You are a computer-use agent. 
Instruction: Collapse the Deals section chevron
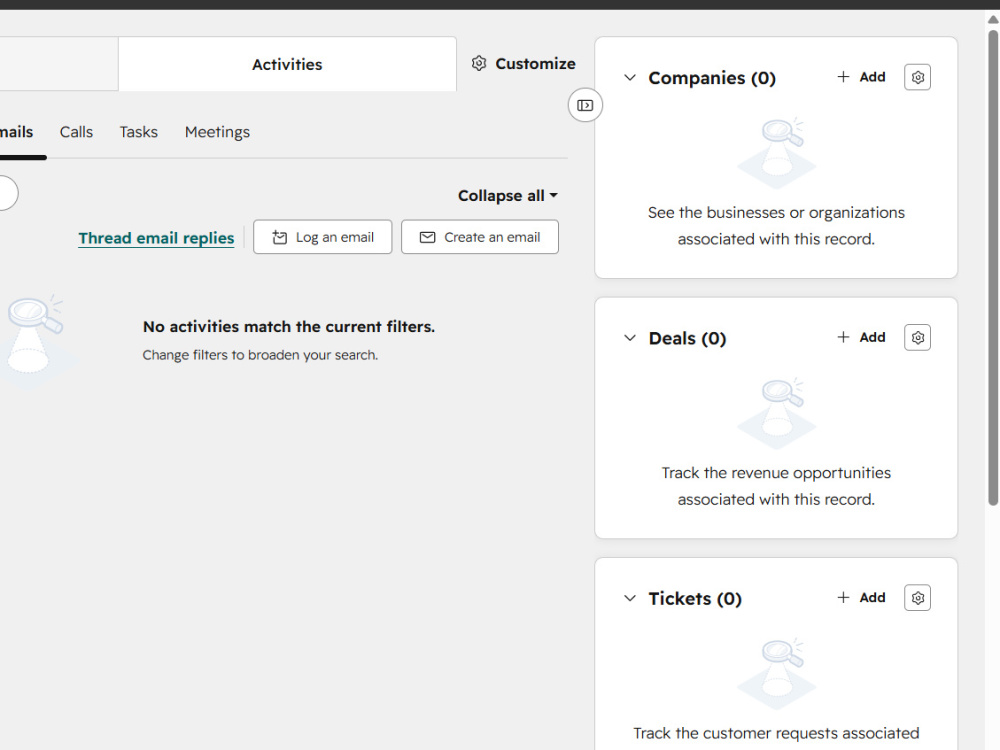point(629,338)
